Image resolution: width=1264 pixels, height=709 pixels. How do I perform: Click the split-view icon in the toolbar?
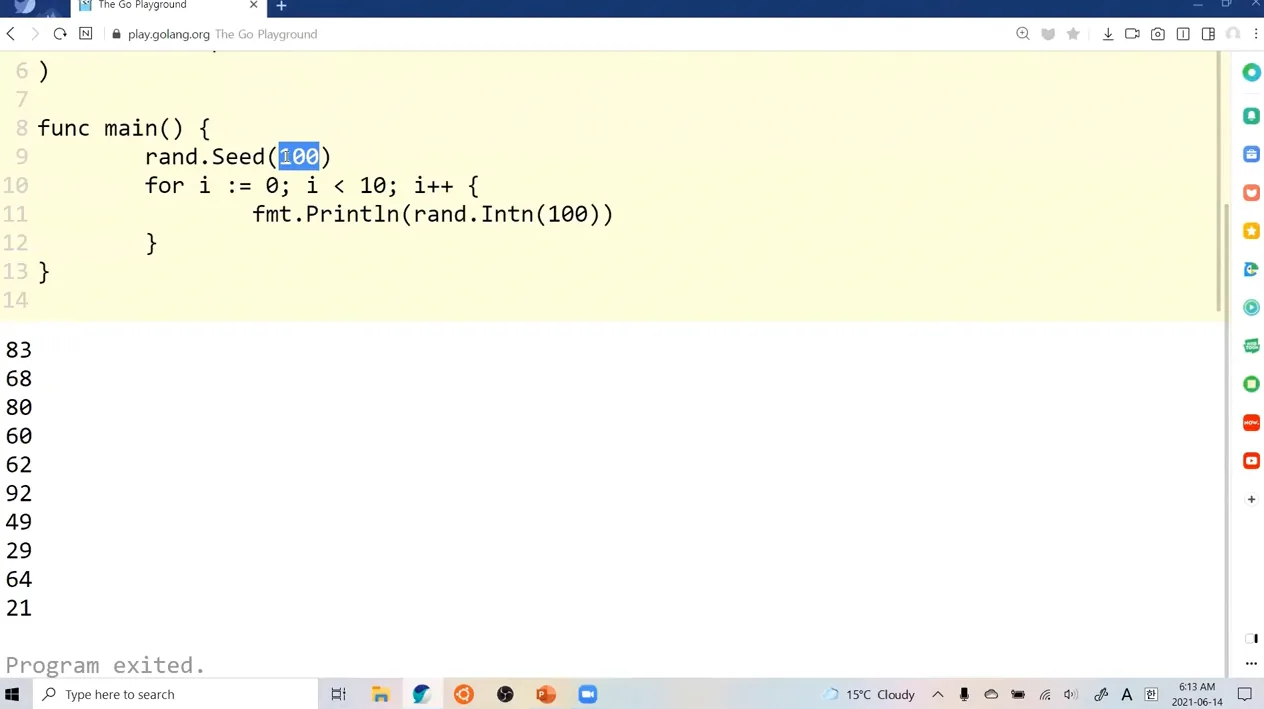[x=1183, y=34]
